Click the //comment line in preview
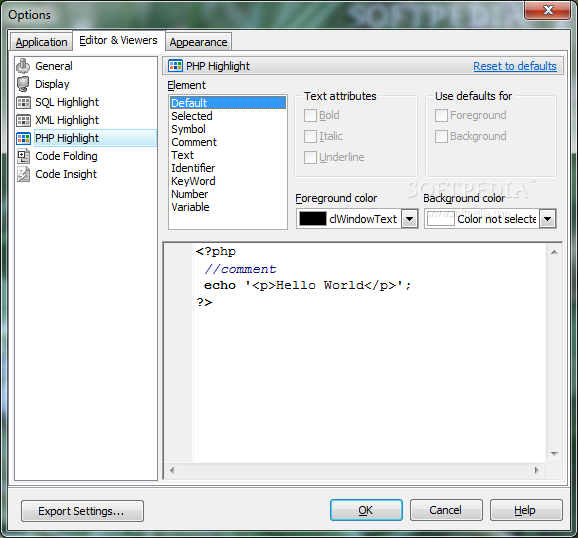578x538 pixels. pyautogui.click(x=240, y=269)
